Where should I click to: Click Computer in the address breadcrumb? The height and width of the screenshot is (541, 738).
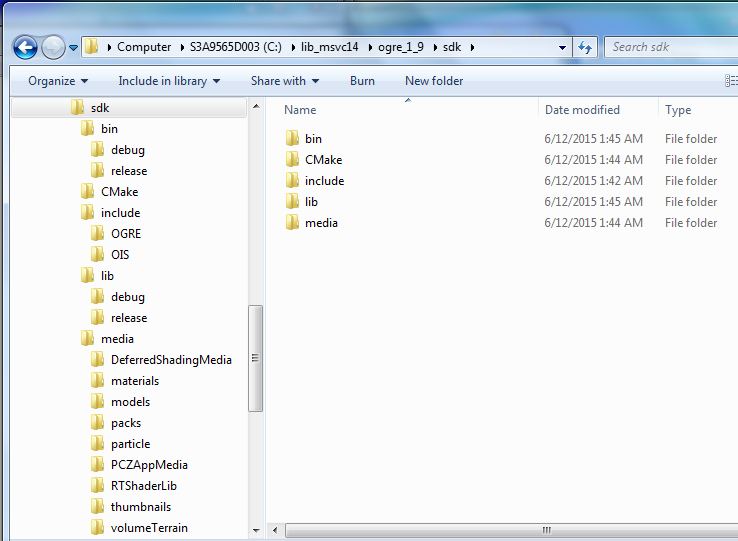(x=144, y=47)
